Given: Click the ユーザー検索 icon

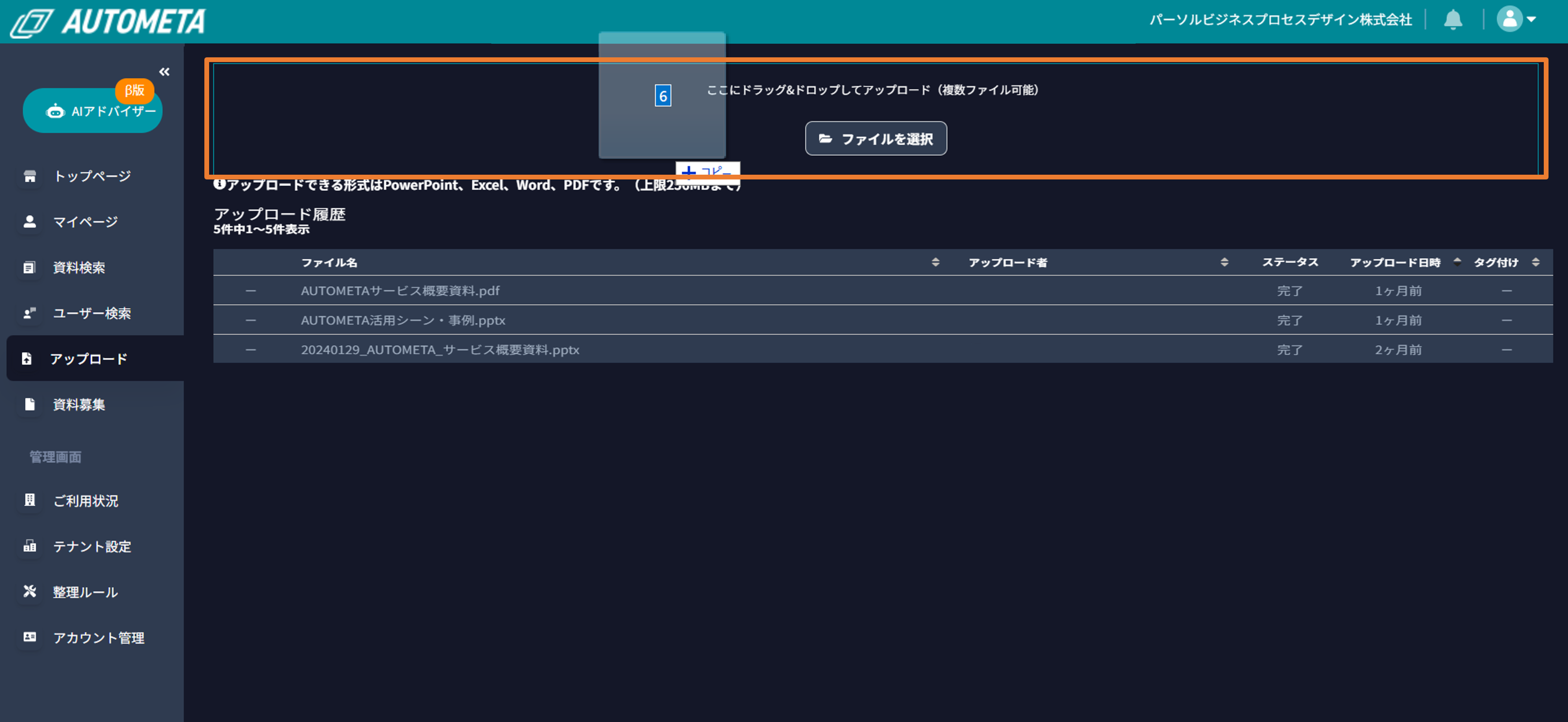Looking at the screenshot, I should [x=30, y=313].
